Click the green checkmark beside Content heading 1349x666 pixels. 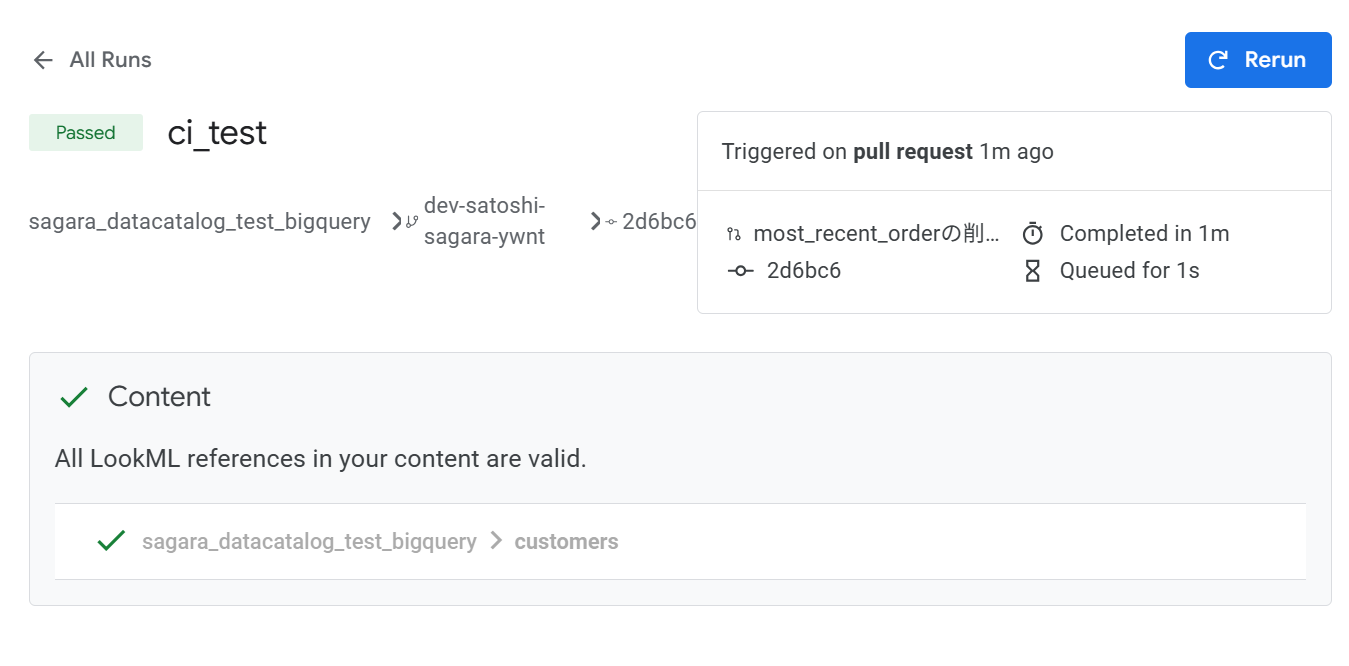(75, 397)
